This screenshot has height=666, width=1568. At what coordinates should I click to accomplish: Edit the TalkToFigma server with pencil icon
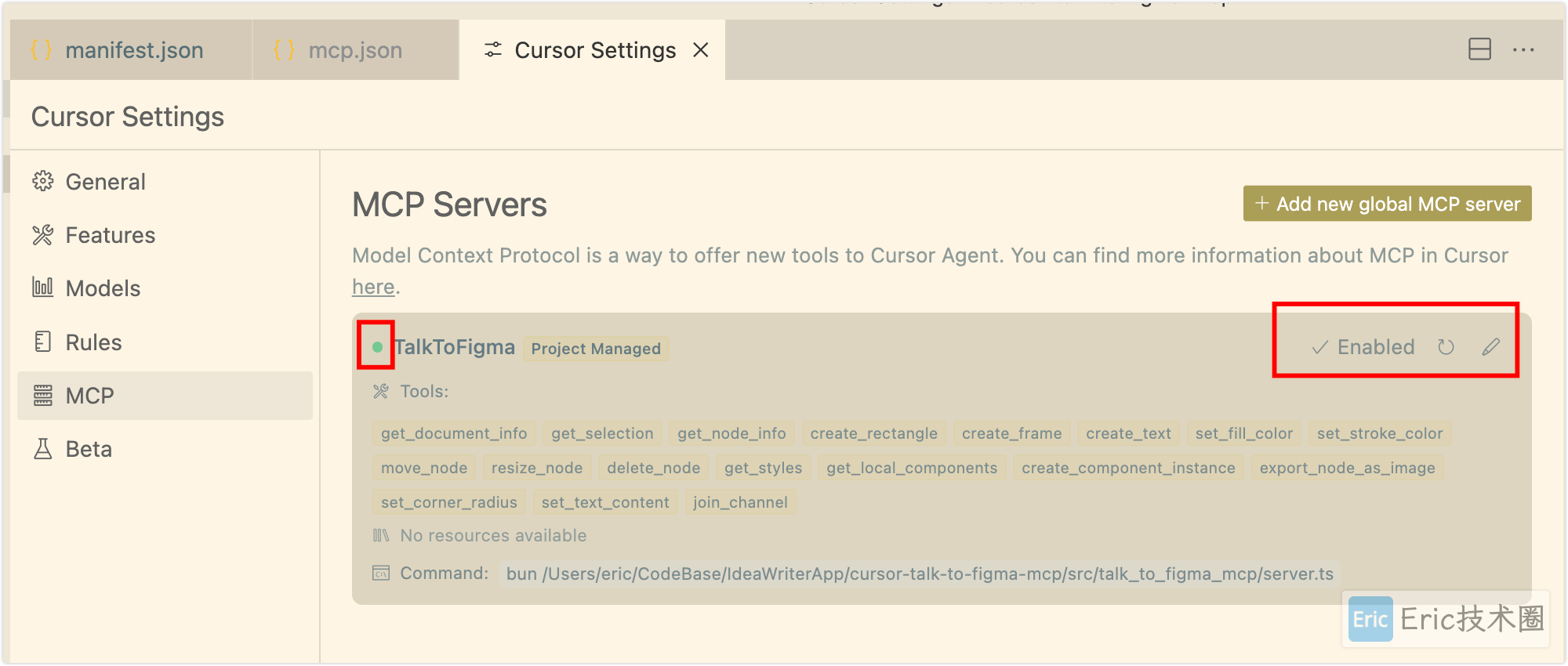click(1490, 347)
